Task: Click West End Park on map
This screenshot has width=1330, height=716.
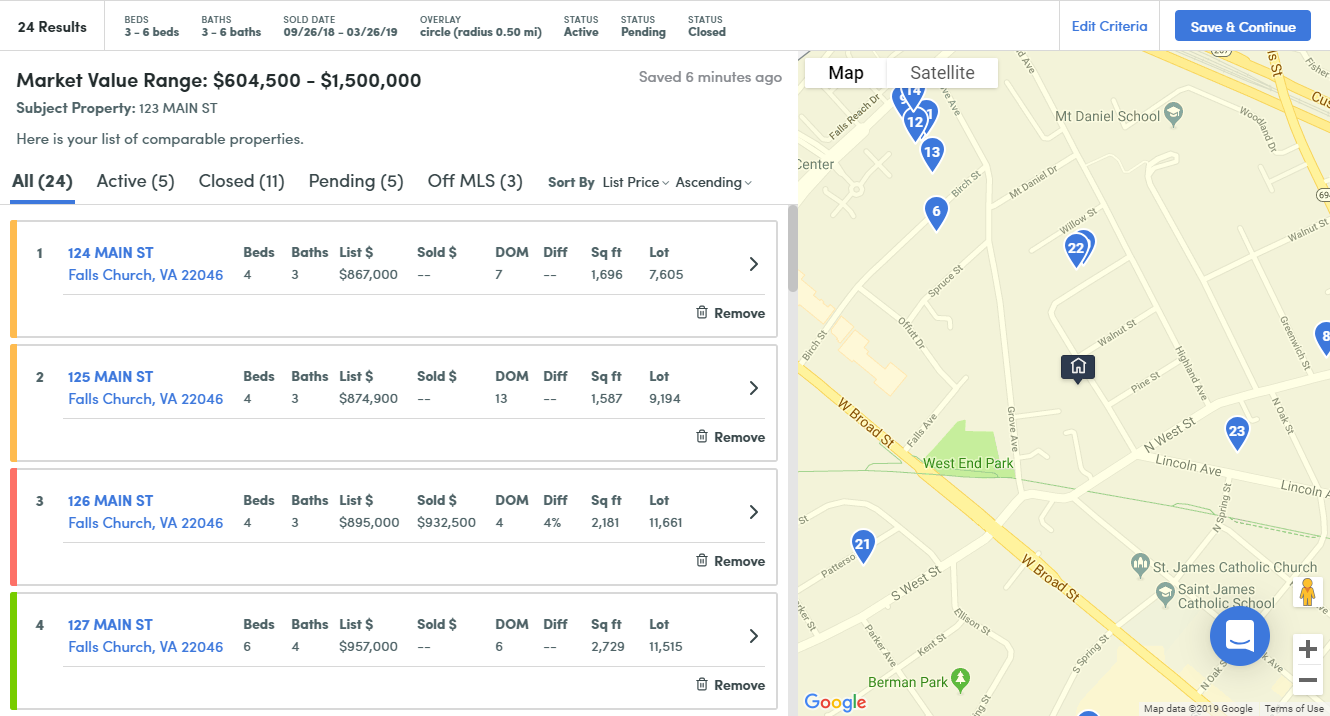Action: tap(968, 463)
